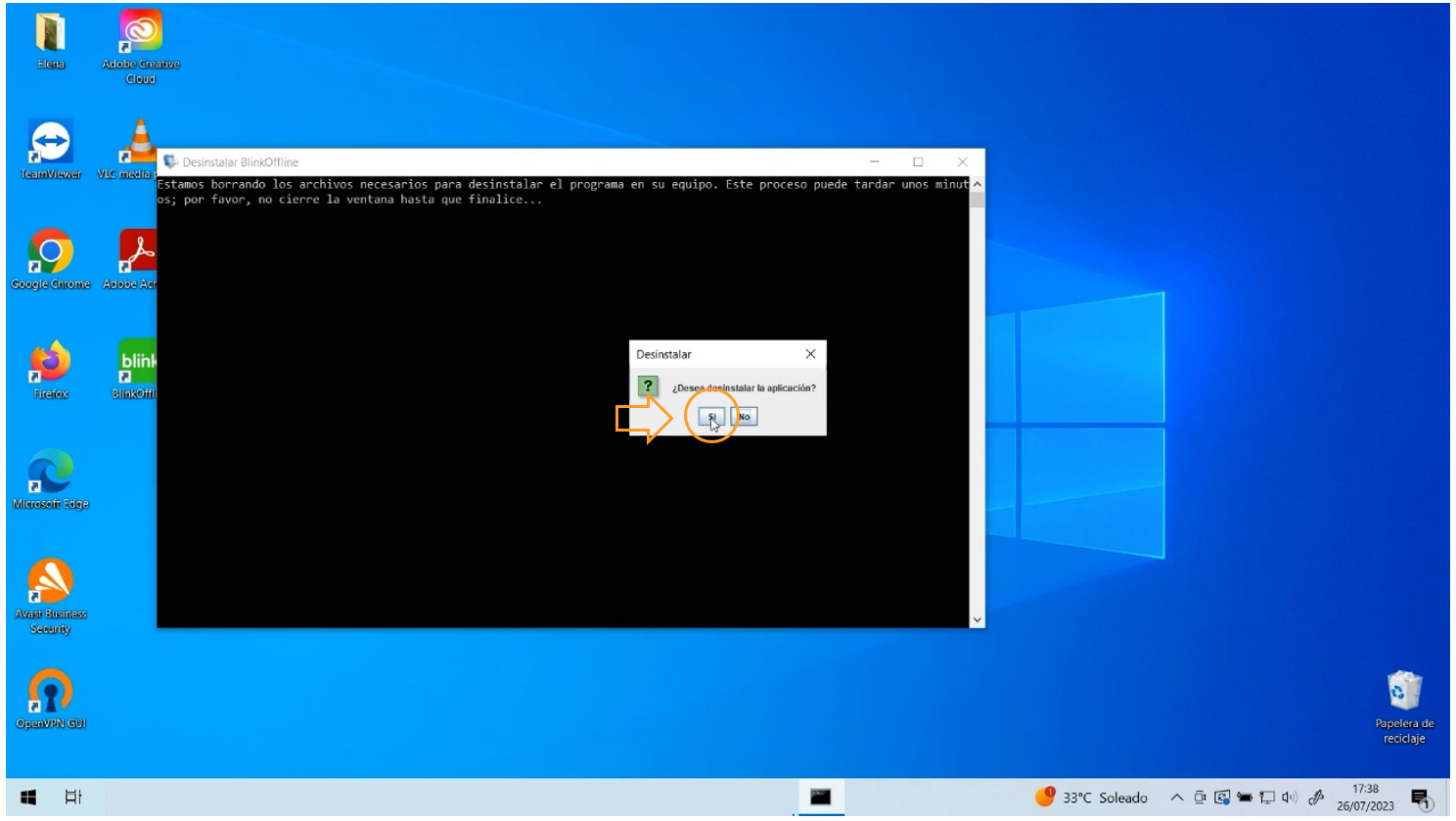Screen dimensions: 1456x821
Task: Open Task View on the taskbar
Action: pos(73,798)
